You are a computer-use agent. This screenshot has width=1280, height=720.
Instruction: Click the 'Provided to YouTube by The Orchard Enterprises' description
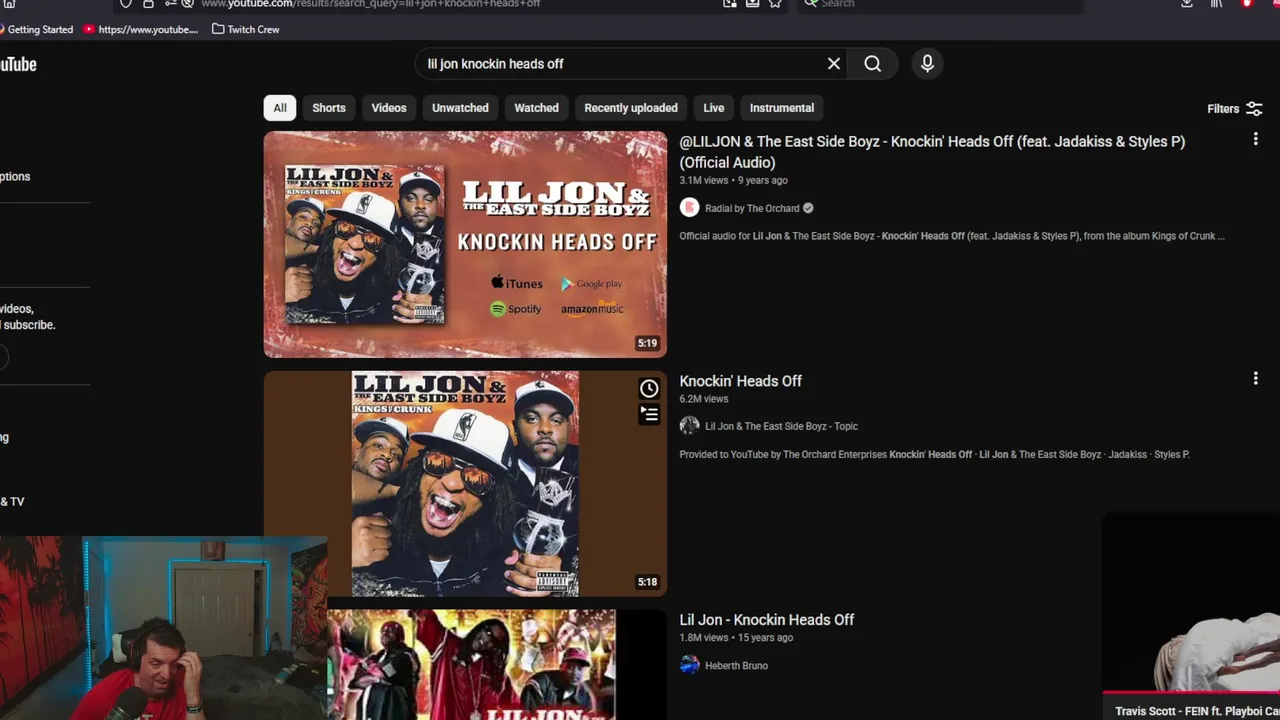[x=934, y=455]
